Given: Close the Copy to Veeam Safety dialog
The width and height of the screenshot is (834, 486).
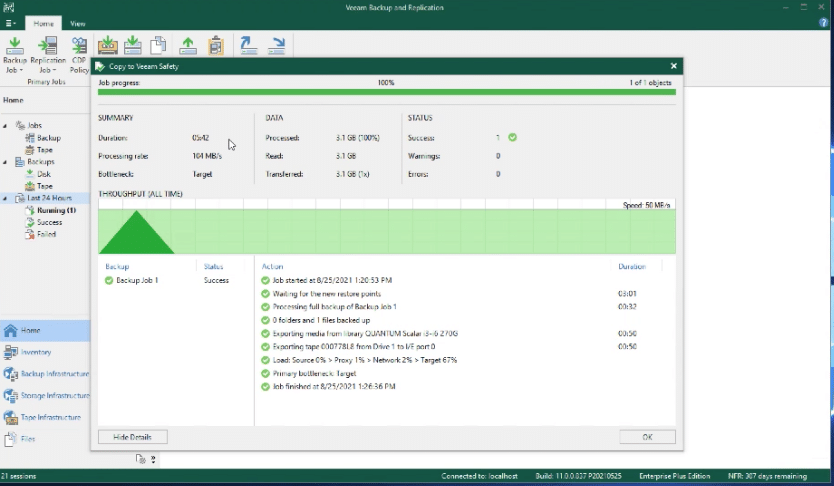Looking at the screenshot, I should (673, 66).
